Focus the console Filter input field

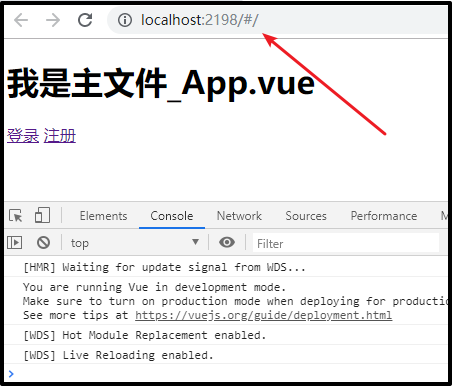click(346, 243)
